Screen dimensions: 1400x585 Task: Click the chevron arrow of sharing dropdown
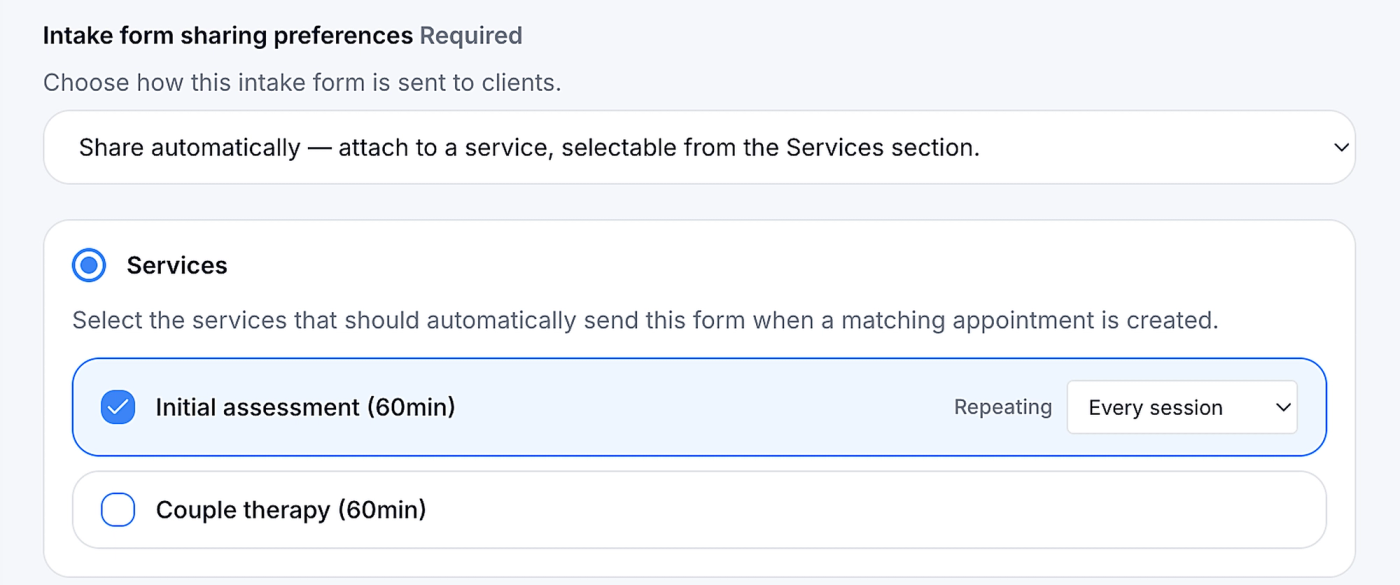click(x=1341, y=148)
